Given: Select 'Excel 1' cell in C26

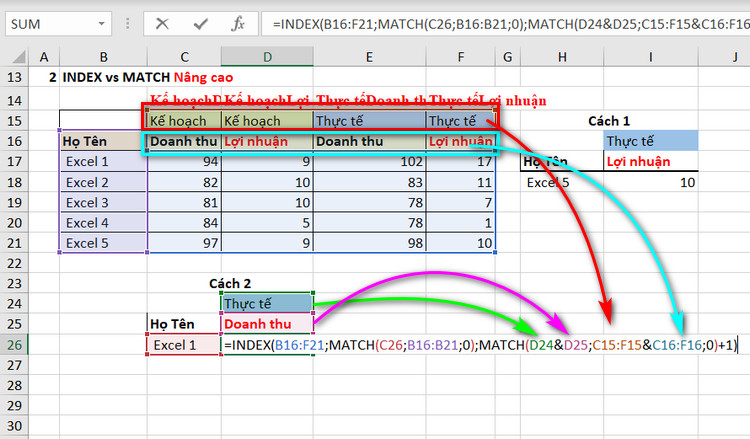Looking at the screenshot, I should click(184, 345).
